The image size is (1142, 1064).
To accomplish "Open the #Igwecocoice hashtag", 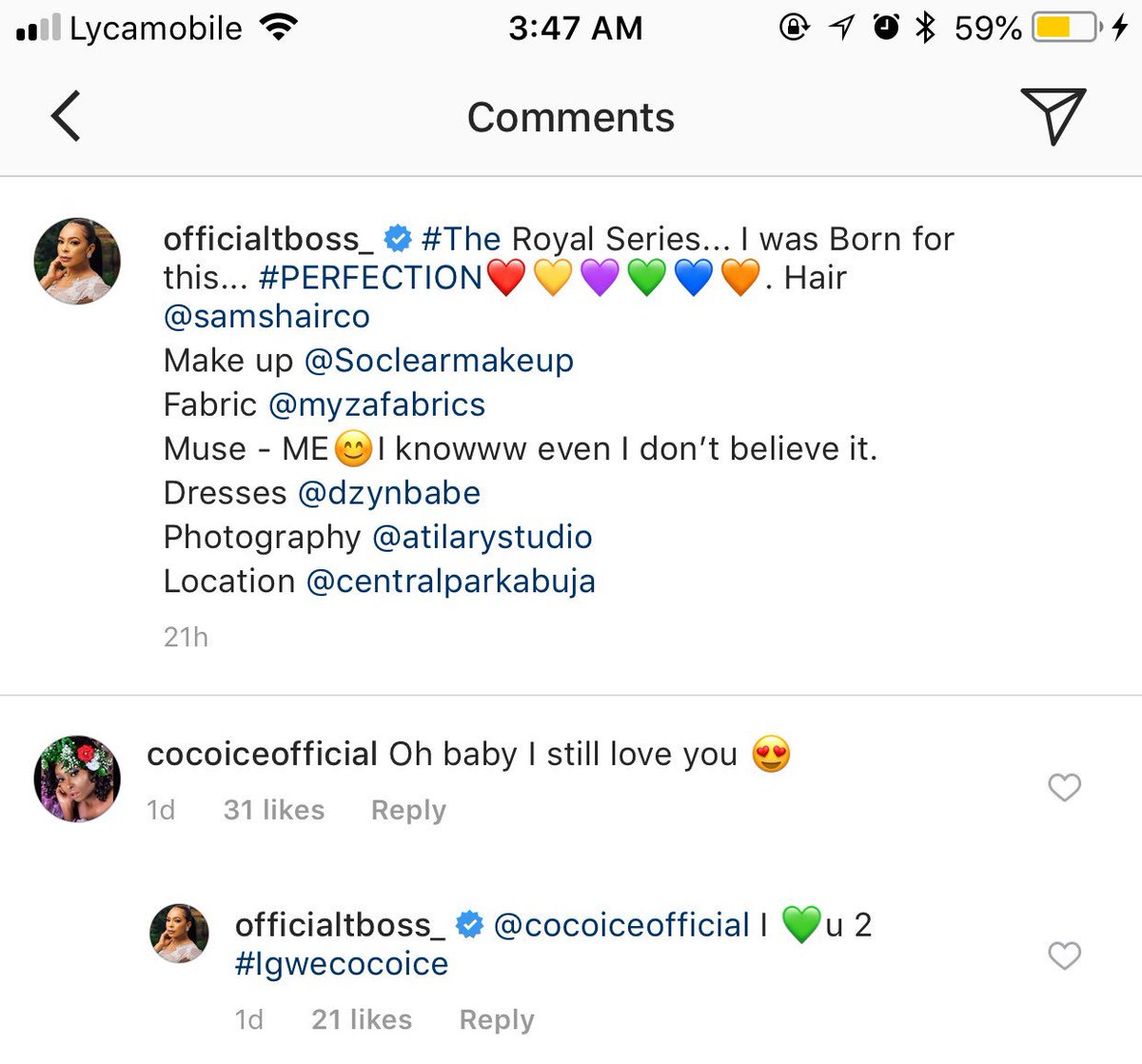I will click(x=342, y=964).
